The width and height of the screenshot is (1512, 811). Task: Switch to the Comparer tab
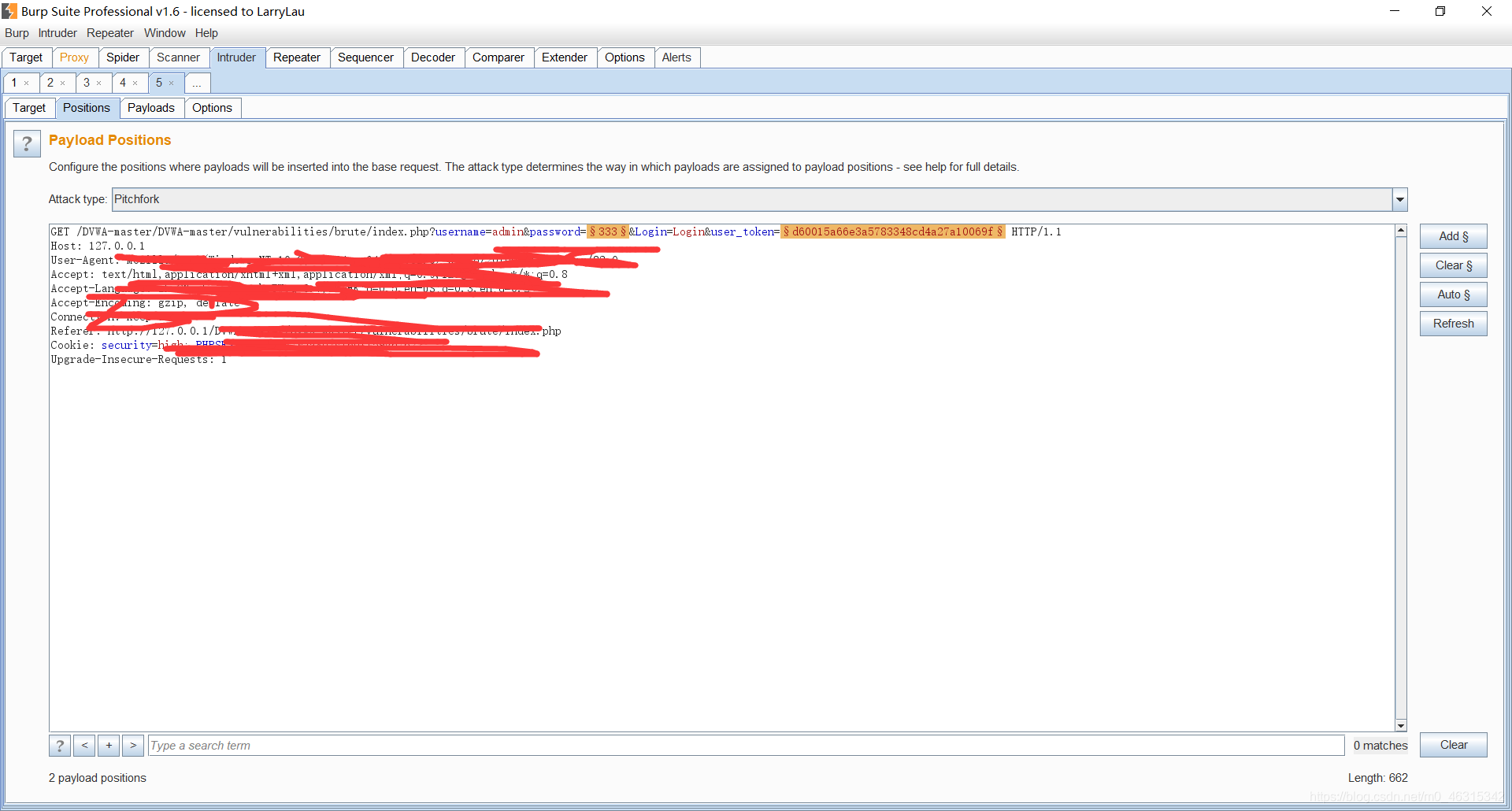click(x=498, y=57)
